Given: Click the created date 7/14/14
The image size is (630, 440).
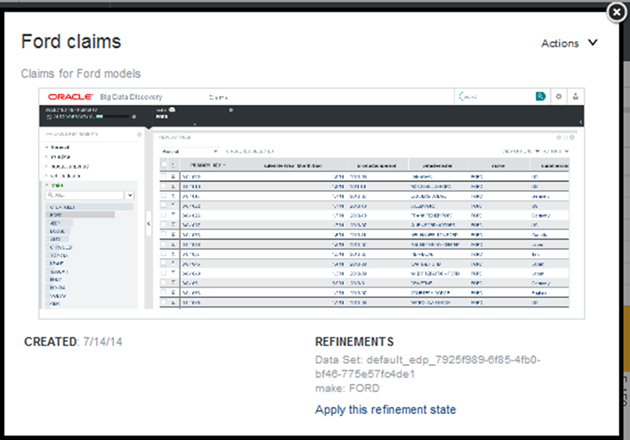Looking at the screenshot, I should coord(102,342).
